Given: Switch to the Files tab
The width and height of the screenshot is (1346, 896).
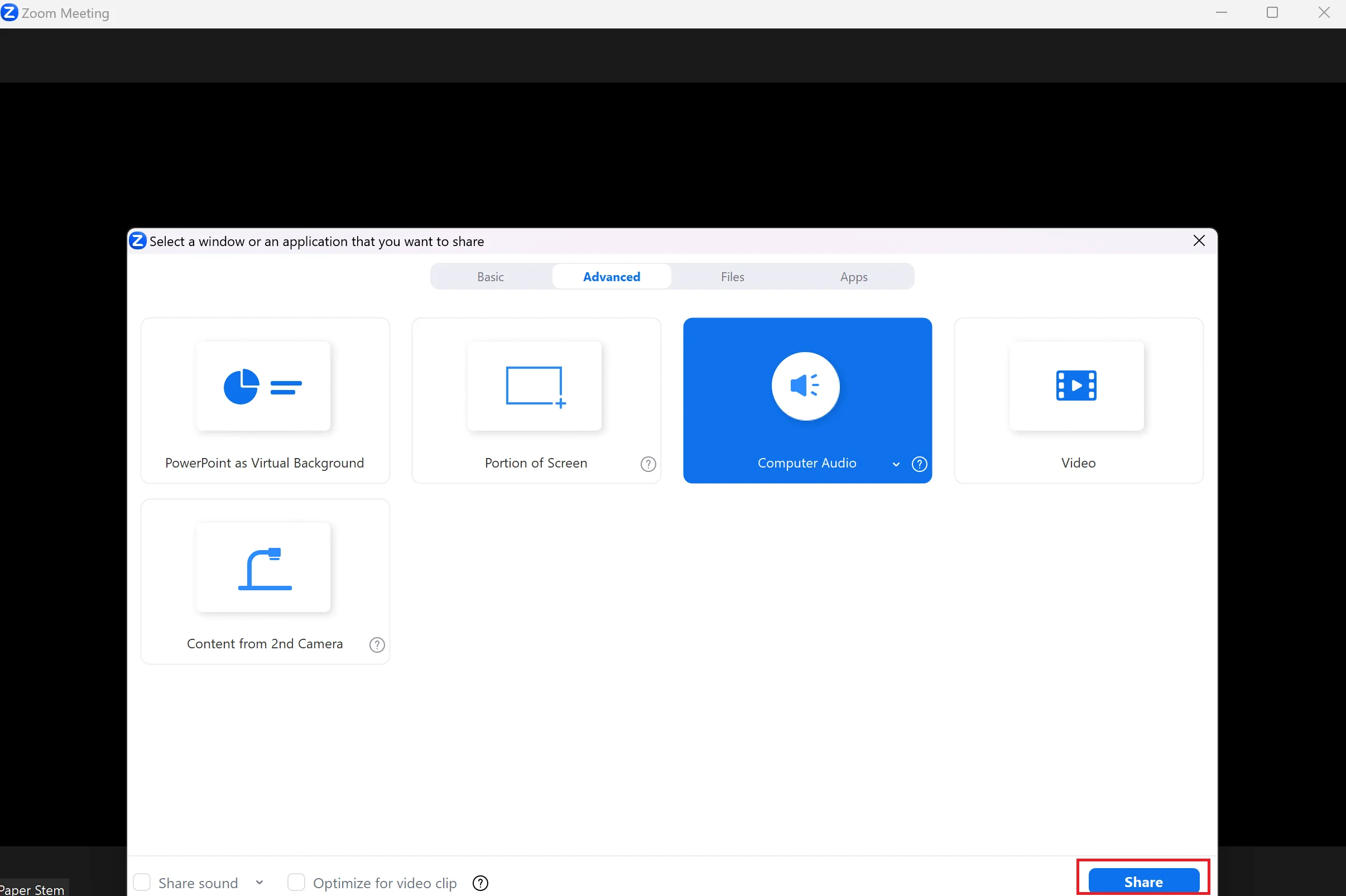Looking at the screenshot, I should [x=733, y=277].
